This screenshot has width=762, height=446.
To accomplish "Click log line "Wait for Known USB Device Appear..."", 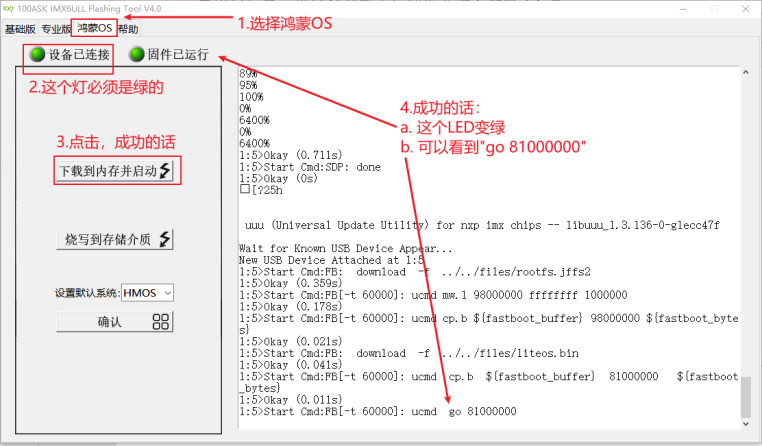I will (346, 249).
